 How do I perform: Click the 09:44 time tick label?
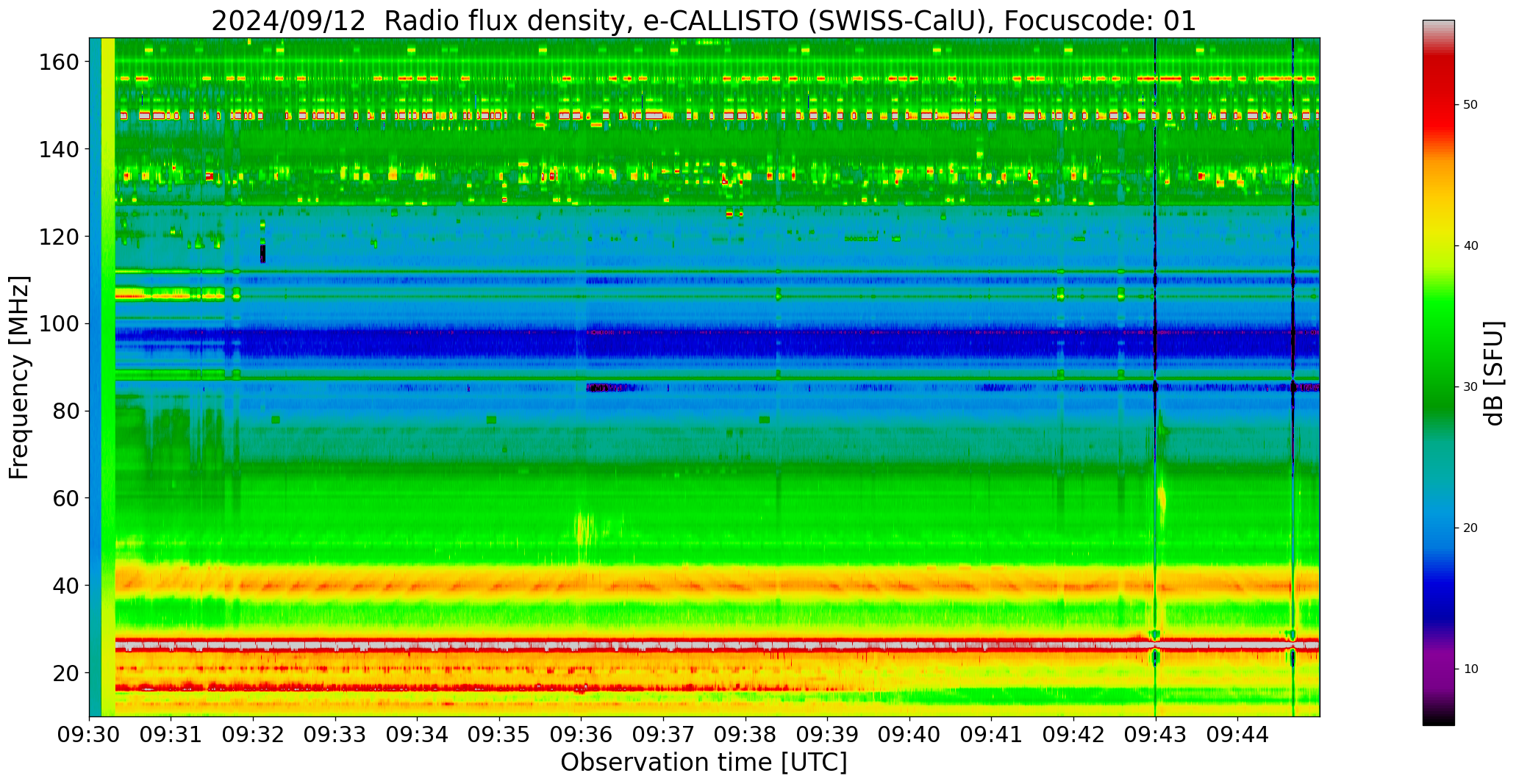tap(1237, 733)
